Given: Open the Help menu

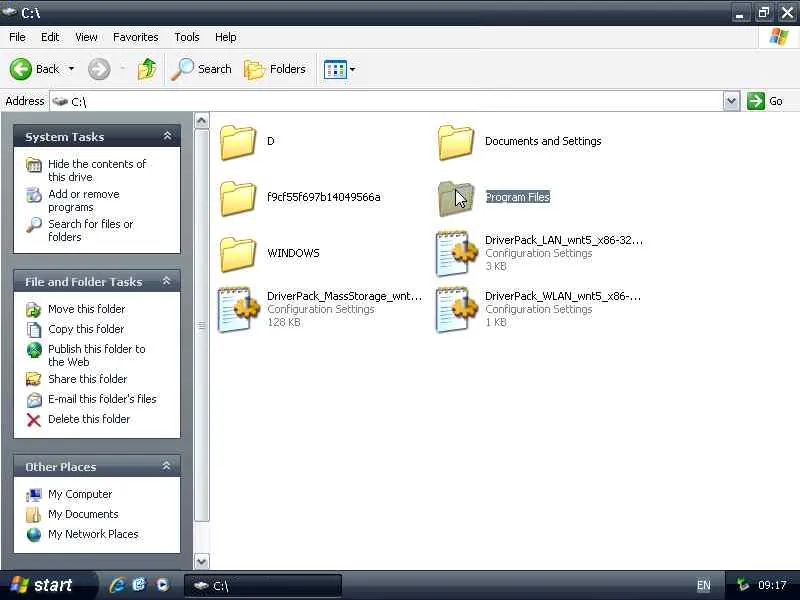Looking at the screenshot, I should click(226, 37).
